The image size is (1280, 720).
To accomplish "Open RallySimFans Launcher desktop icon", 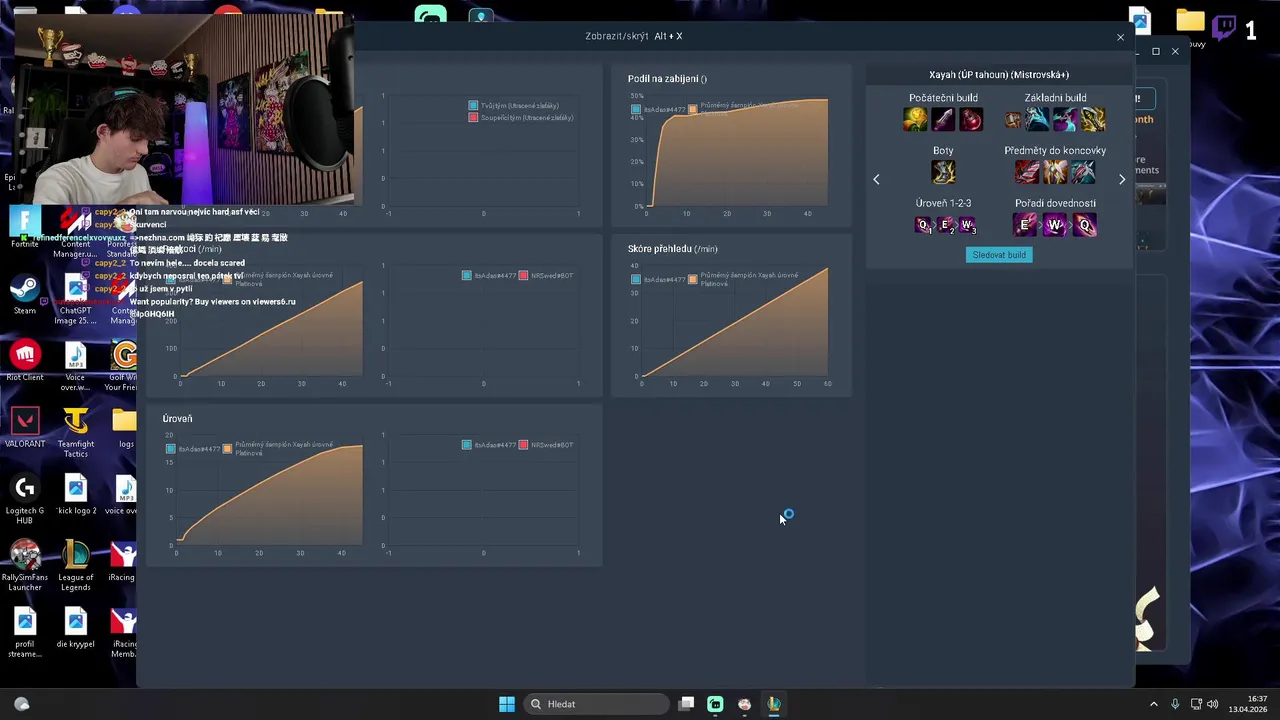I will tap(24, 566).
